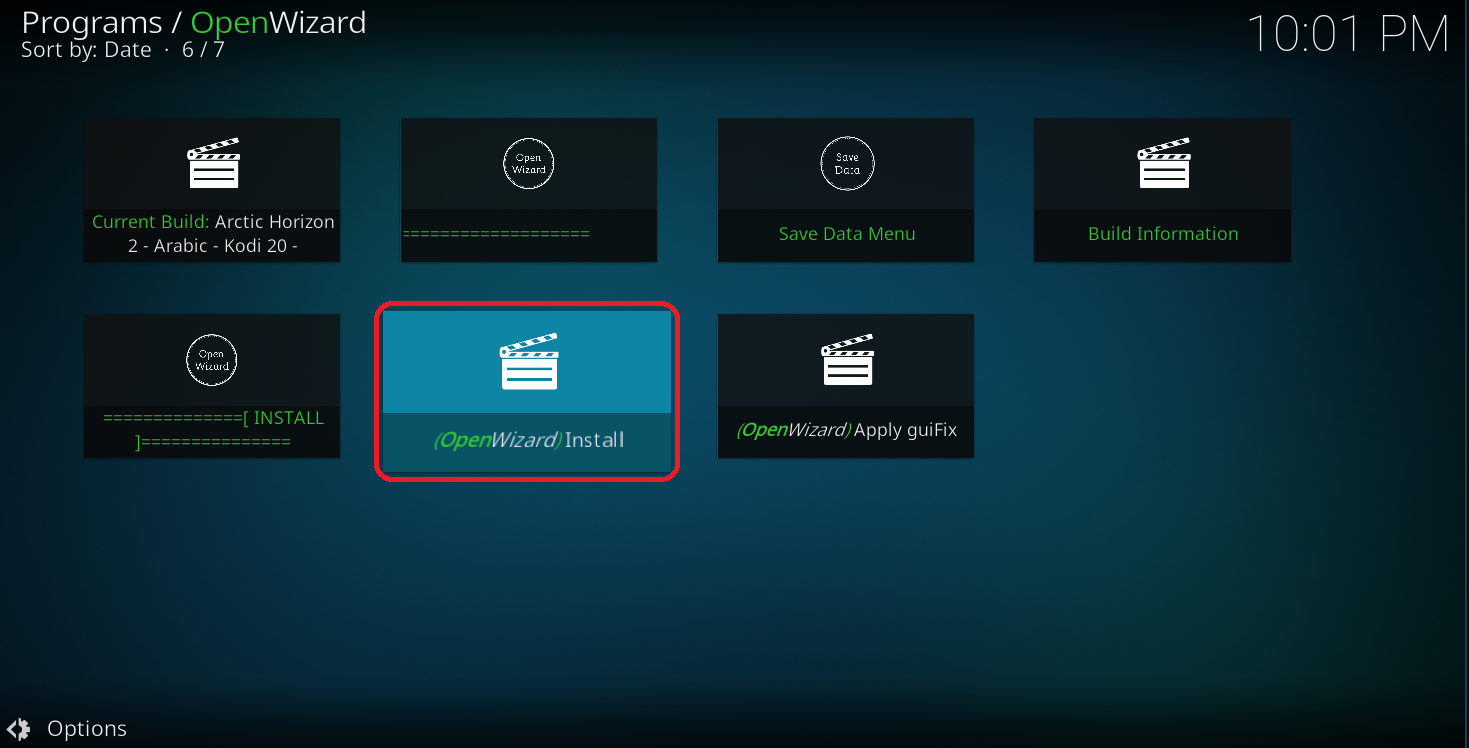This screenshot has width=1469, height=748.
Task: Click the 10:01 PM clock display
Action: coord(1349,34)
